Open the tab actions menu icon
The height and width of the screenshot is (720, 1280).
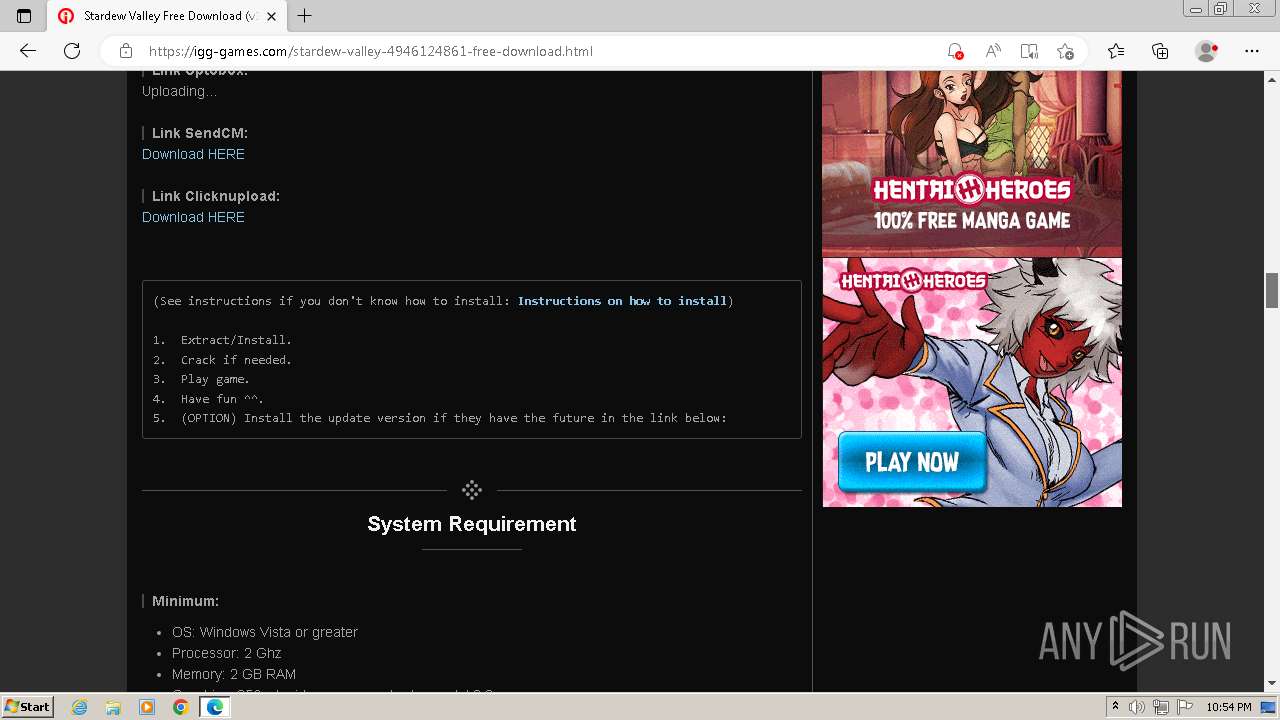coord(24,16)
